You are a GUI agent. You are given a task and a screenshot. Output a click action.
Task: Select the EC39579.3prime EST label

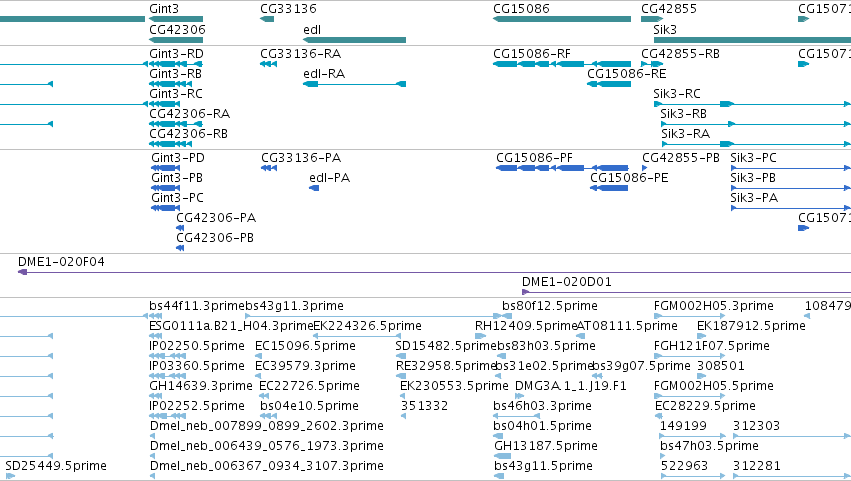pyautogui.click(x=306, y=366)
